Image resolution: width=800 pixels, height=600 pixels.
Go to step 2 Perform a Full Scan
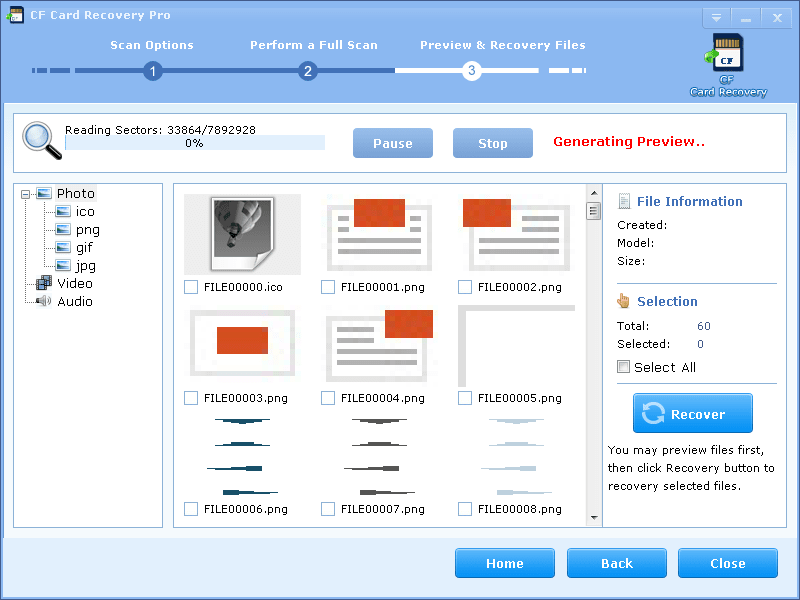(308, 71)
